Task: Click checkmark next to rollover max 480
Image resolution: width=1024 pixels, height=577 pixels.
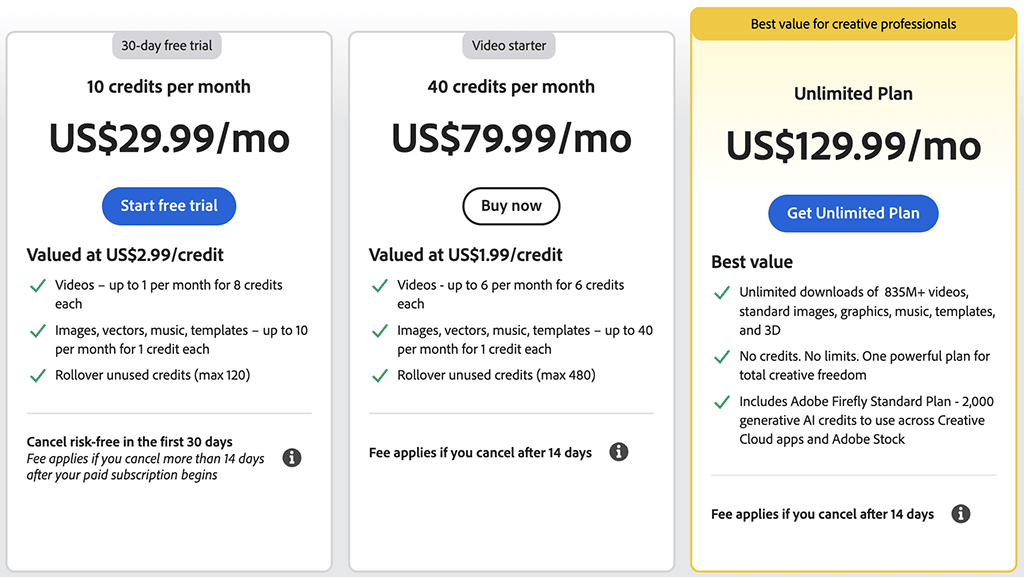Action: click(x=380, y=376)
